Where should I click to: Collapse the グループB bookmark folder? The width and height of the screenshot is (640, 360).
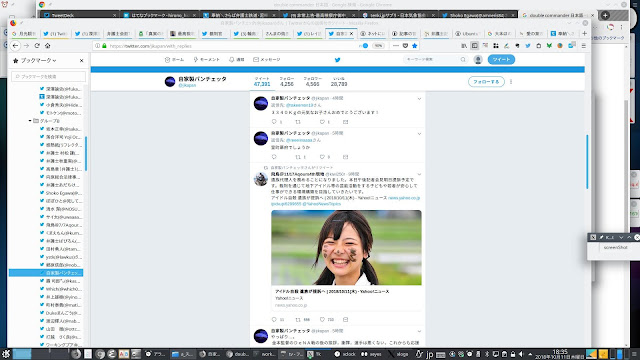(30, 121)
